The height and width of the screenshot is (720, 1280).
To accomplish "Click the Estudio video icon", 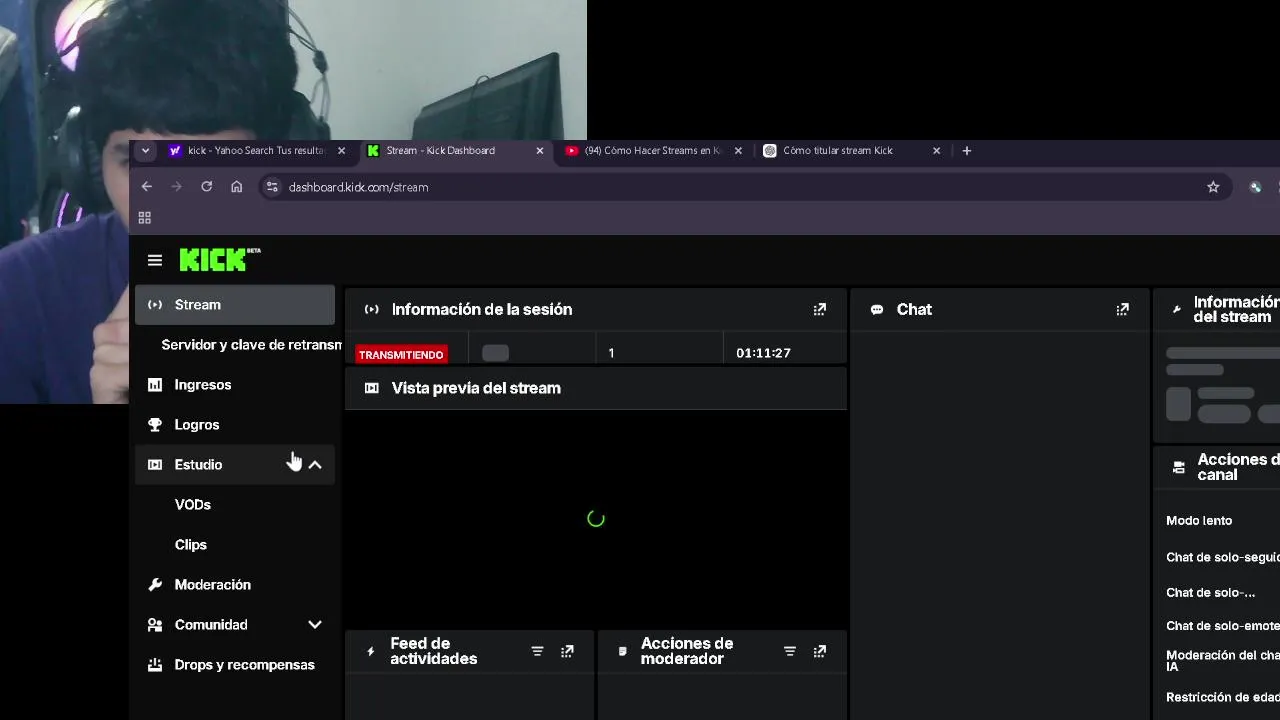I will (155, 465).
